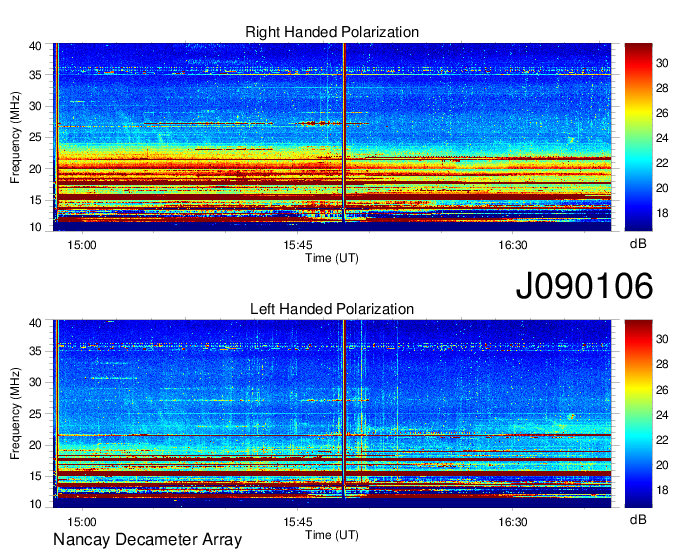Click the 20 dB label on Right Handed colorbar
The width and height of the screenshot is (680, 552).
point(662,188)
